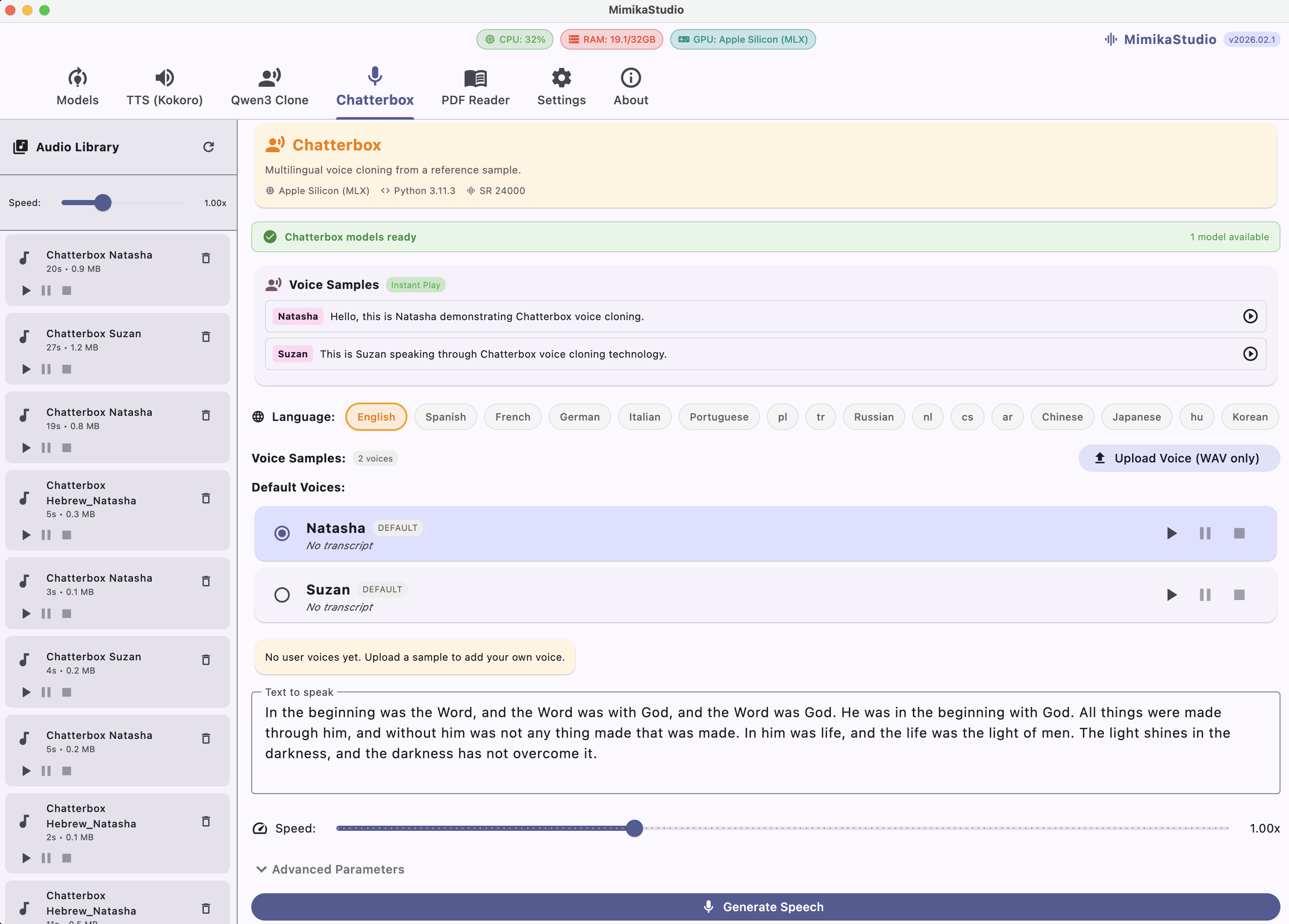
Task: Open Settings via the gear icon
Action: 562,78
